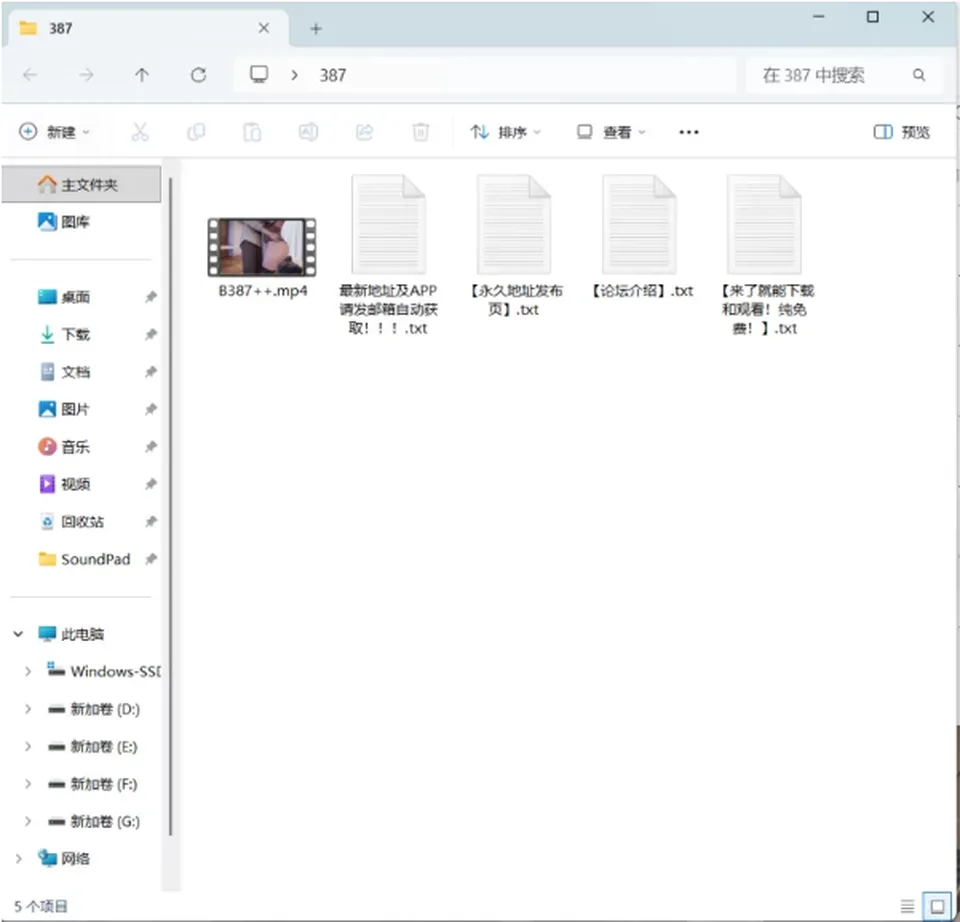Add a new tab with plus icon
Image resolution: width=960 pixels, height=922 pixels.
point(315,29)
